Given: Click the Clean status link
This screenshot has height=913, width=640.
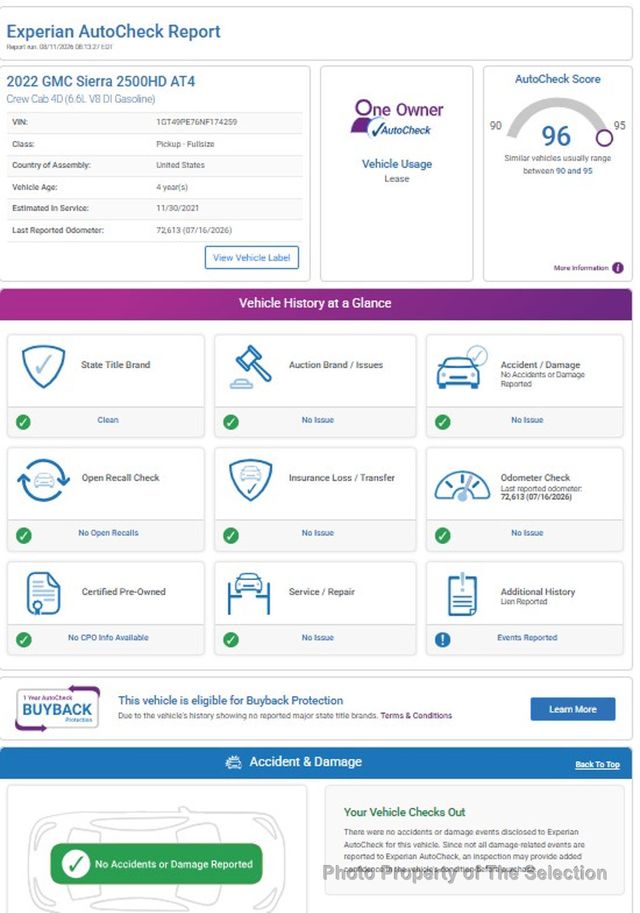Looking at the screenshot, I should pos(108,420).
